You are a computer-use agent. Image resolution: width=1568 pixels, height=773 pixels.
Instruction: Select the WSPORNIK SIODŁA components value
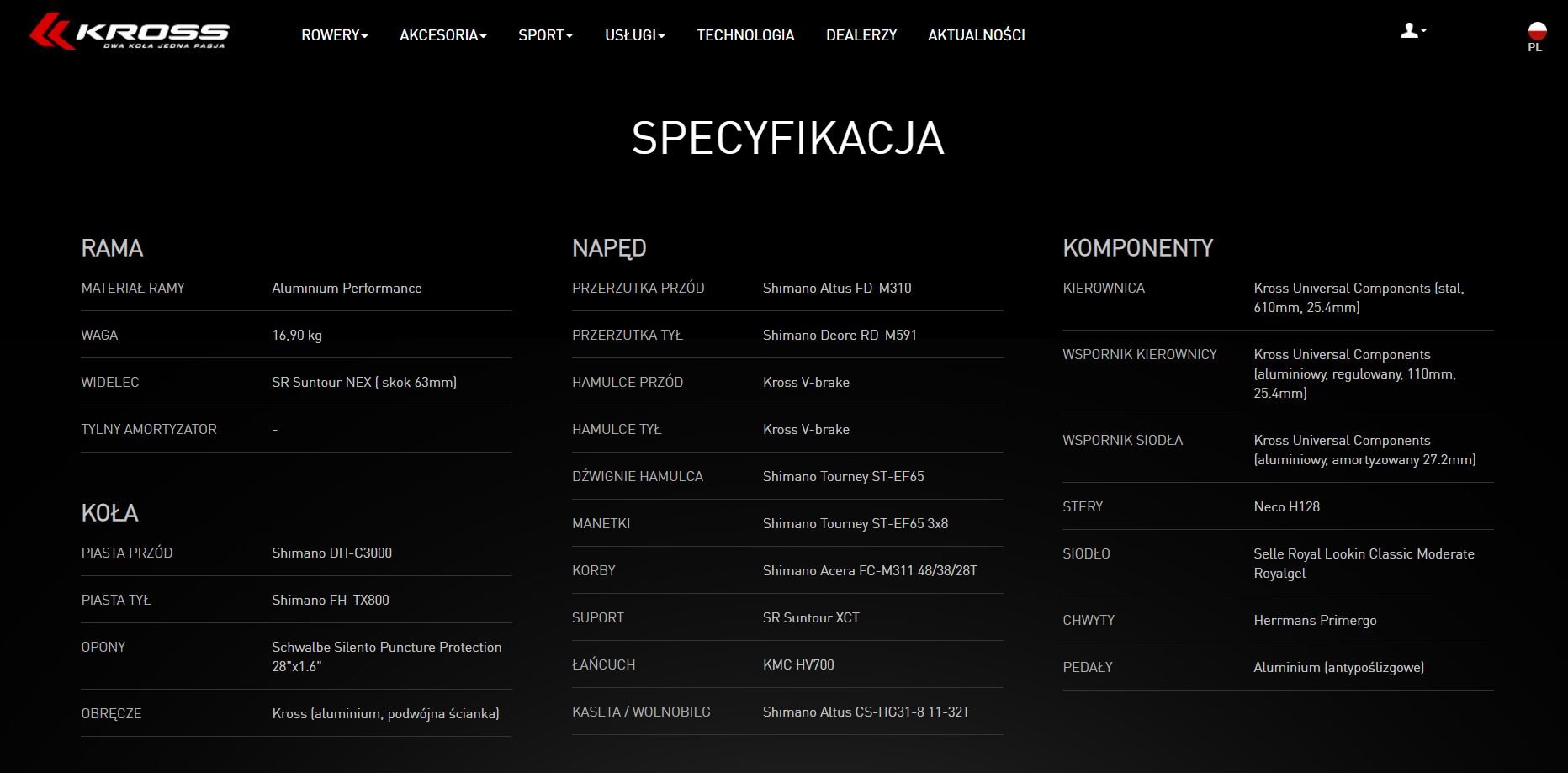[1364, 450]
